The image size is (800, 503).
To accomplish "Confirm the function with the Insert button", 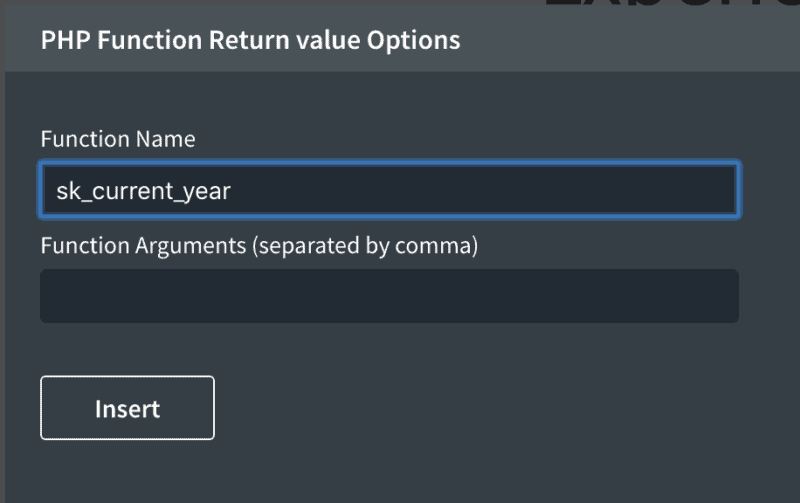I will (x=127, y=408).
